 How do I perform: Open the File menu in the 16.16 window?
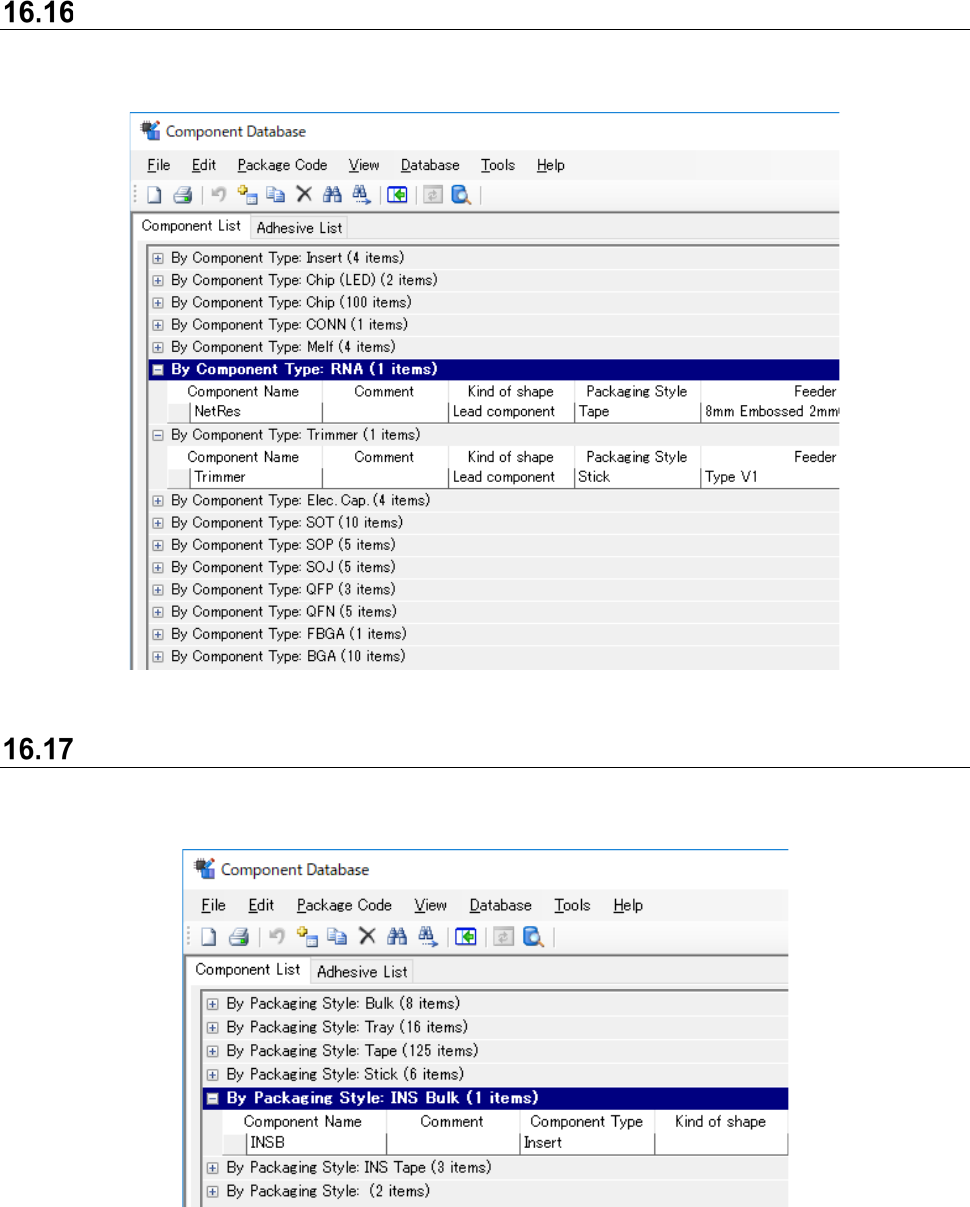[158, 165]
